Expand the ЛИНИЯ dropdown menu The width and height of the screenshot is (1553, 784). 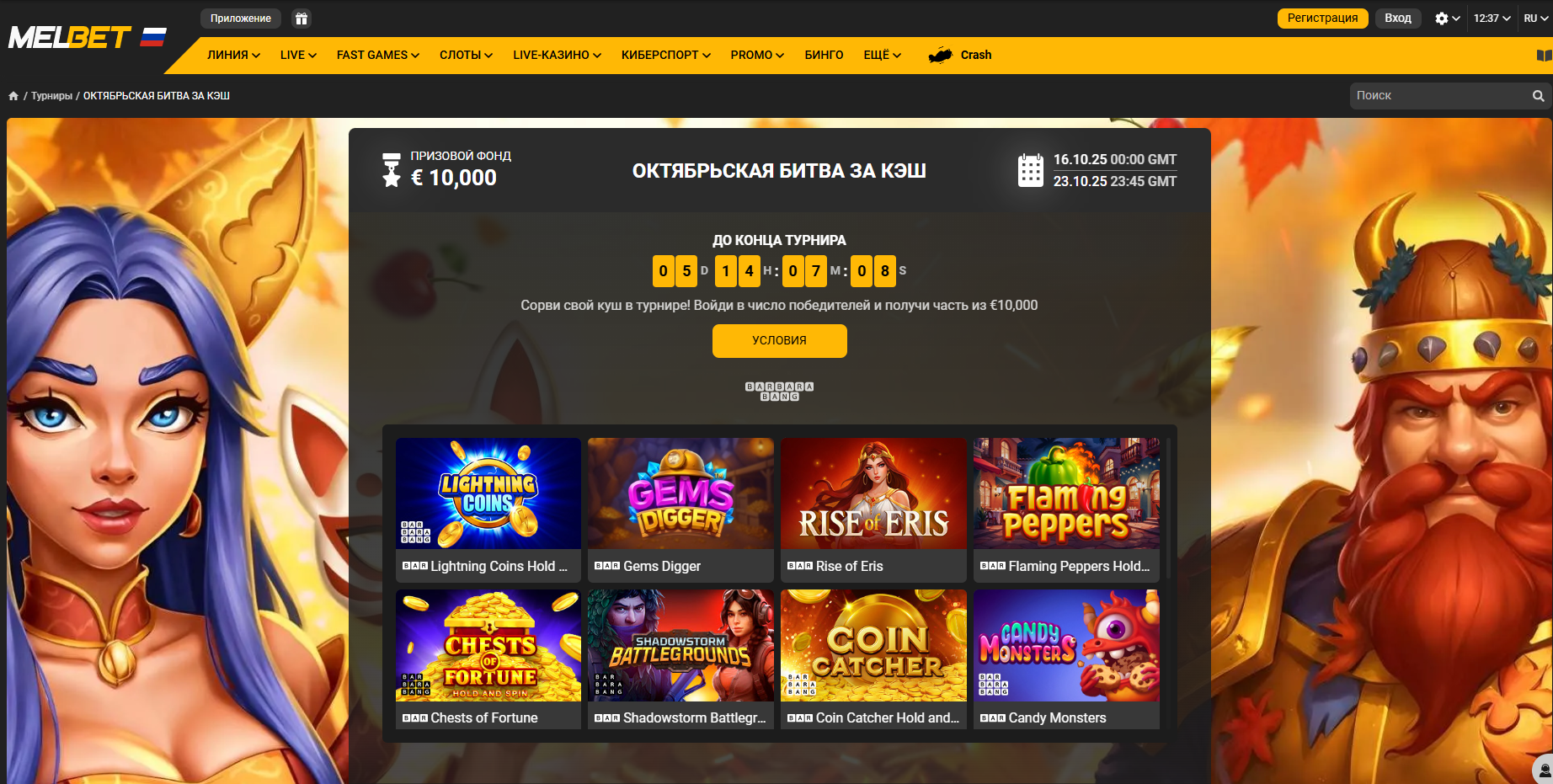coord(233,56)
